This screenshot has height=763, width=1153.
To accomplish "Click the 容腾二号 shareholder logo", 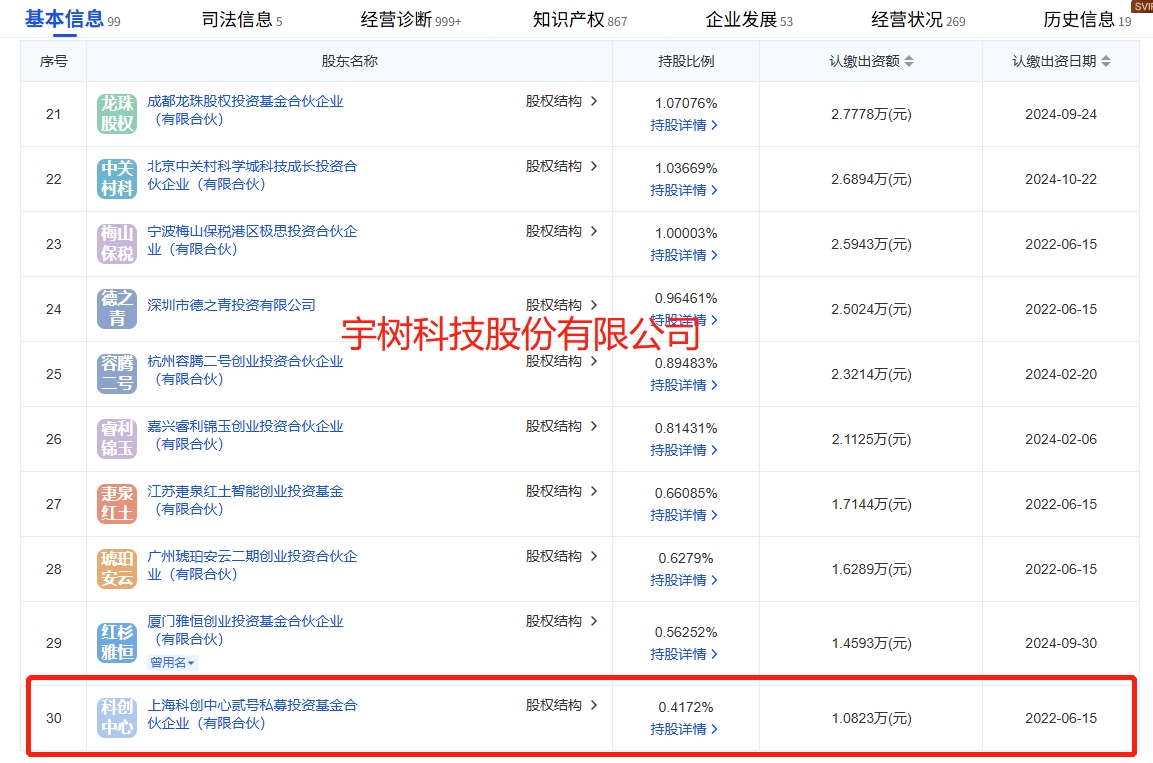I will pyautogui.click(x=117, y=374).
